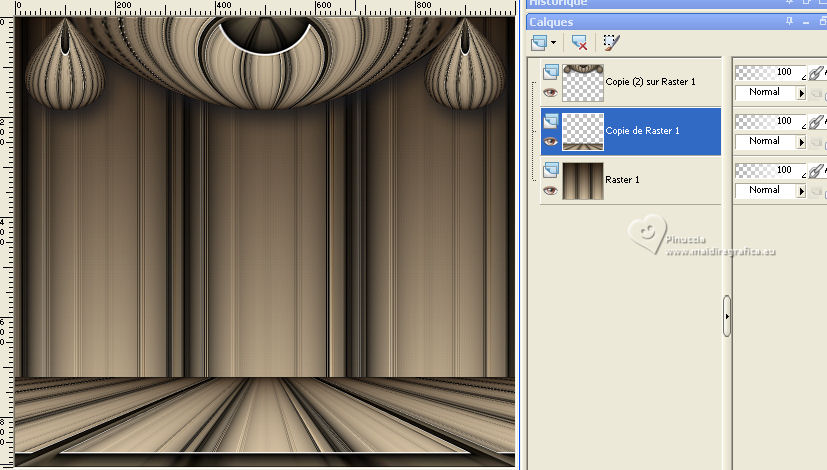The image size is (827, 470).
Task: Hide the Raster 1 layer
Action: click(x=550, y=190)
